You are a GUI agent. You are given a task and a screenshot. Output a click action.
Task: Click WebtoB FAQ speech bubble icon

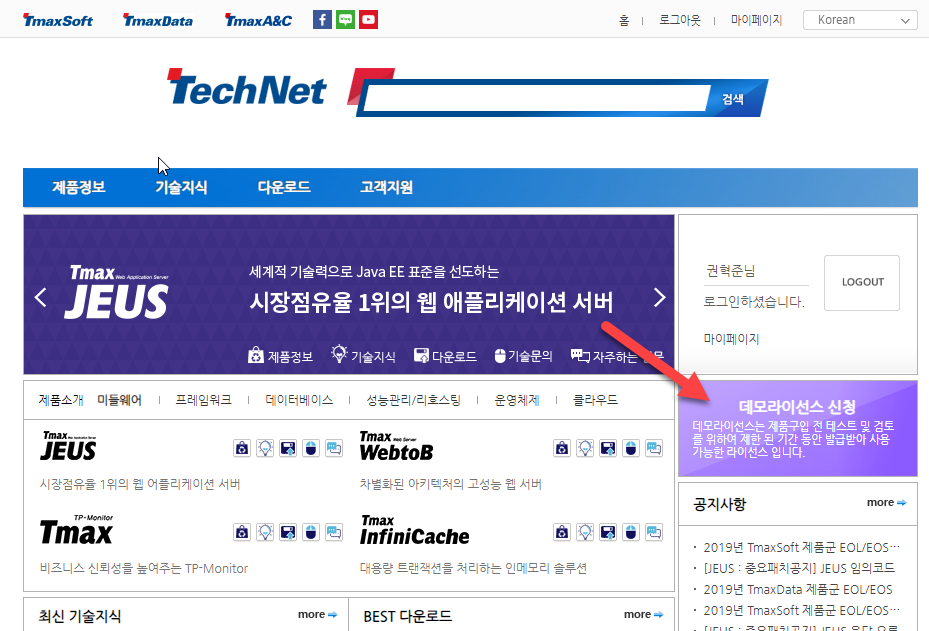pos(654,448)
